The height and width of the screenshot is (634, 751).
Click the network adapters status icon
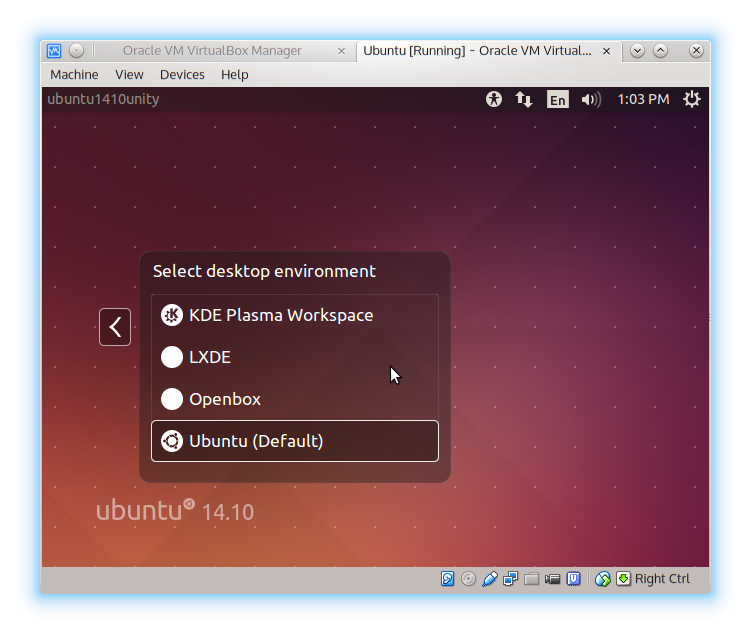click(511, 579)
